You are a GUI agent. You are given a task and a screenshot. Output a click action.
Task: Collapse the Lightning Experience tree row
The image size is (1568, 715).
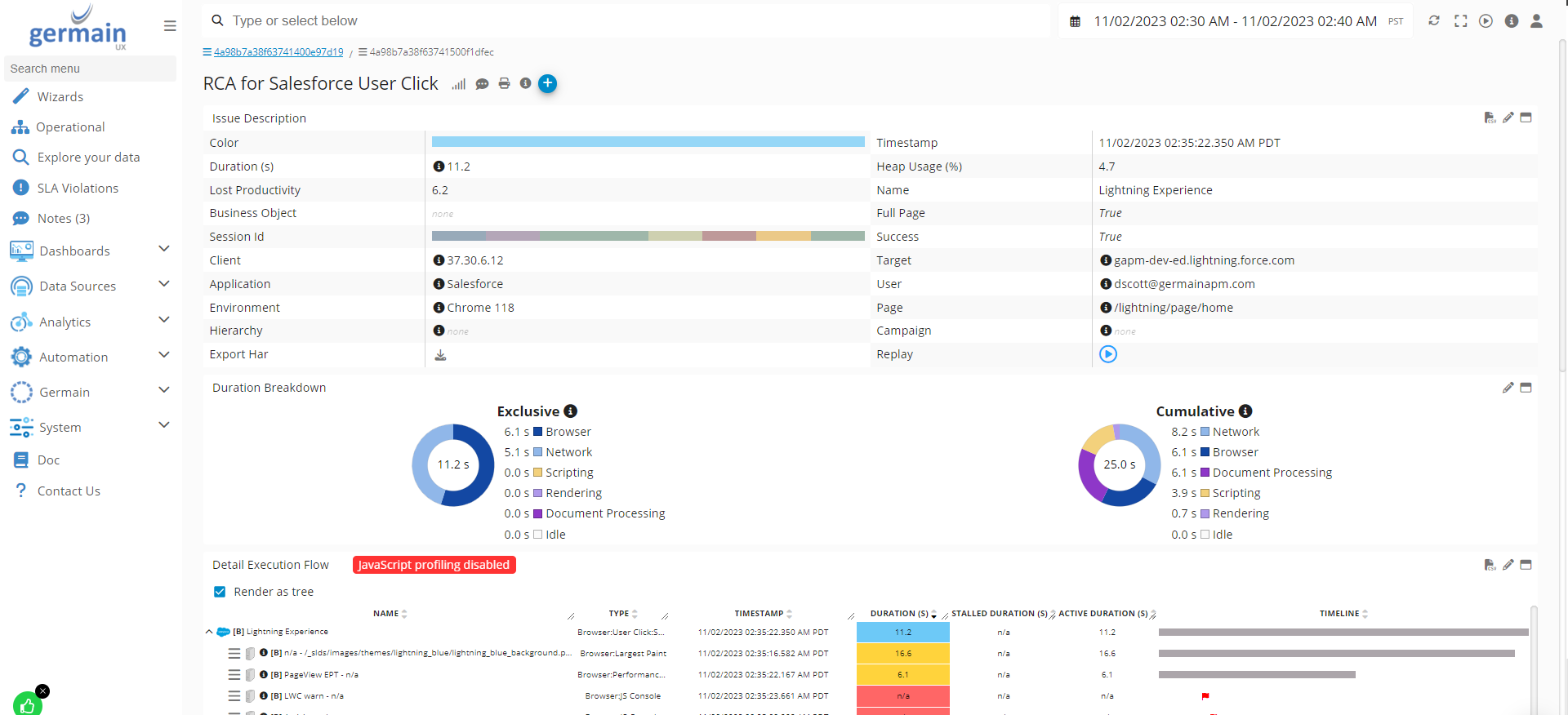[209, 632]
